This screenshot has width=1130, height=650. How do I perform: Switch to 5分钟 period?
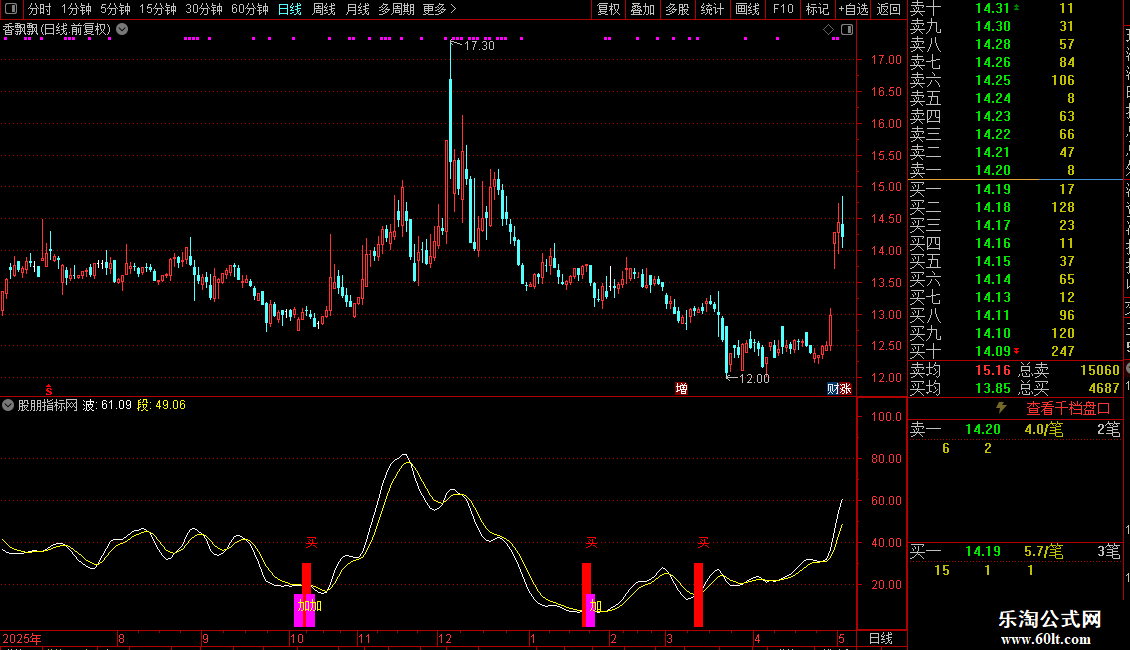click(115, 9)
